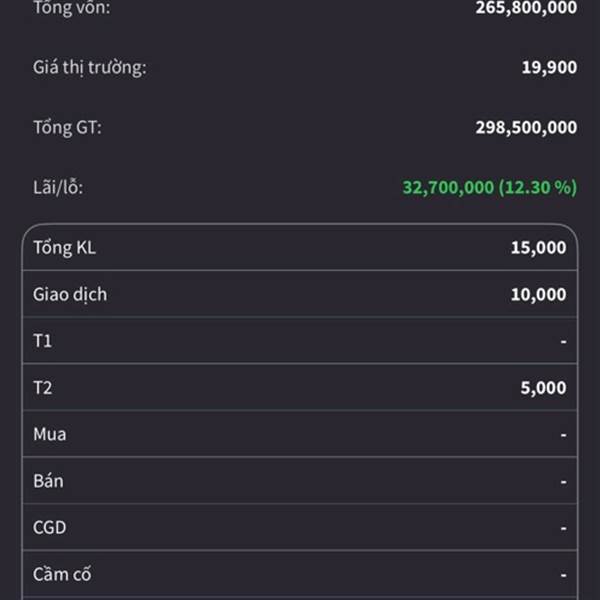Screen dimensions: 600x600
Task: Select the market price 19,900
Action: pos(549,67)
